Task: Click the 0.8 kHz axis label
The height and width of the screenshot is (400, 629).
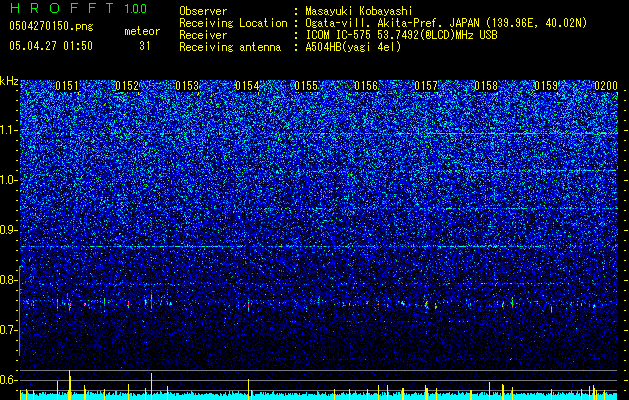Action: tap(8, 280)
